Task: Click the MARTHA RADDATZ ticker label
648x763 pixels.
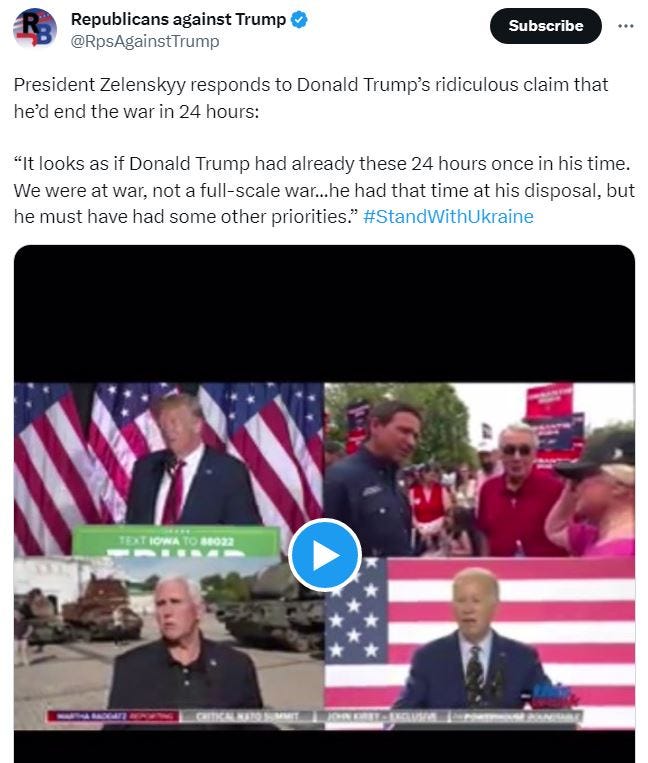Action: (x=114, y=716)
